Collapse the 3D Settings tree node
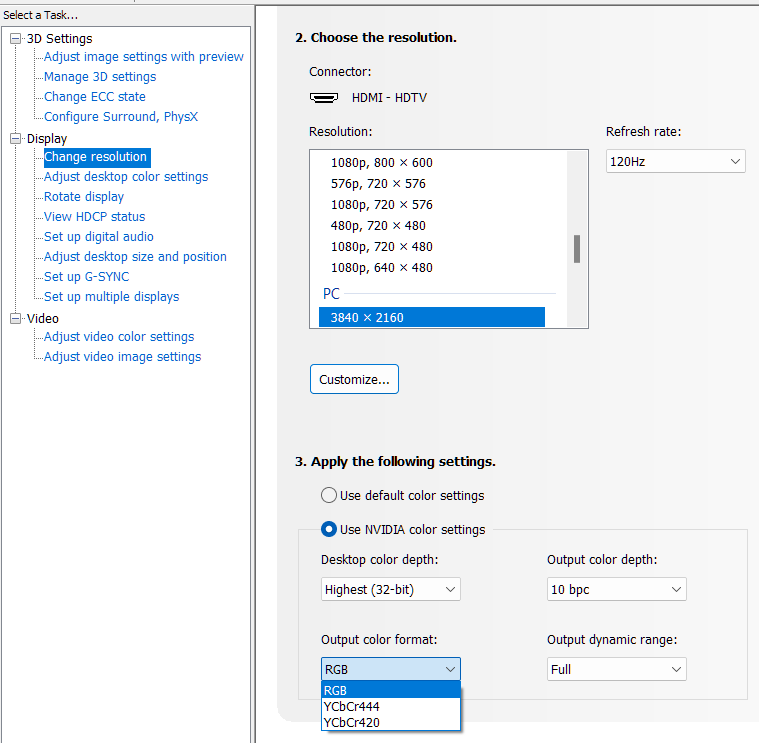The image size is (759, 743). (x=15, y=39)
